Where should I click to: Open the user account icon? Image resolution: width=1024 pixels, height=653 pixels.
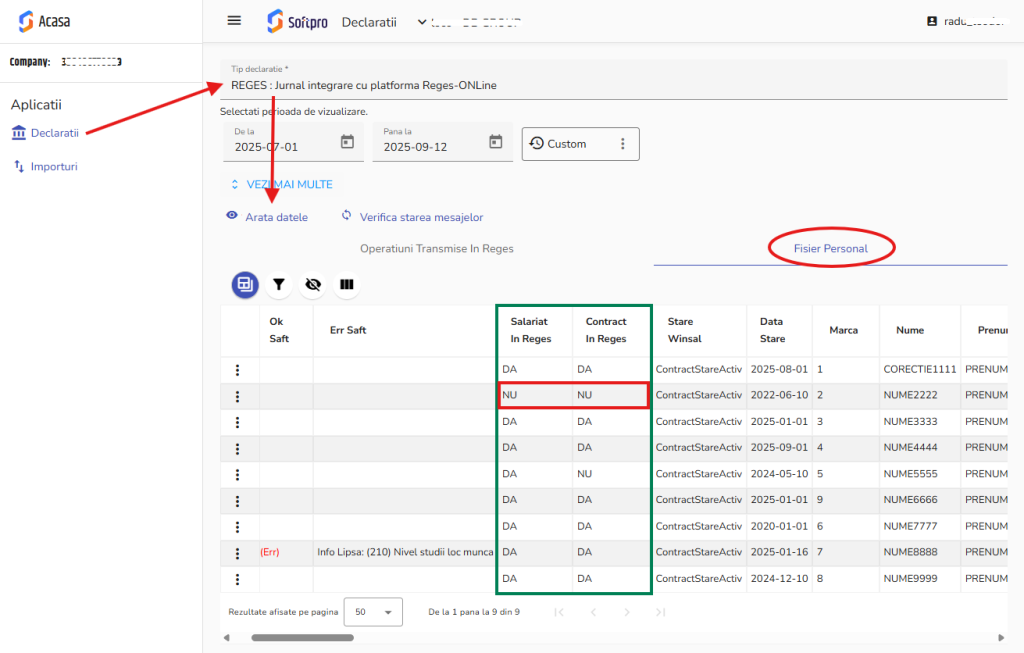pyautogui.click(x=932, y=22)
